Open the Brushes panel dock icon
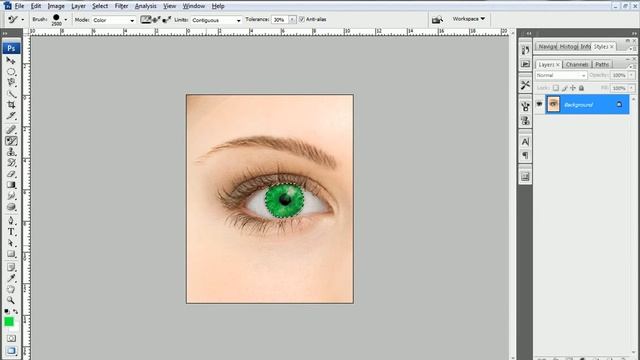This screenshot has width=640, height=360. click(525, 107)
